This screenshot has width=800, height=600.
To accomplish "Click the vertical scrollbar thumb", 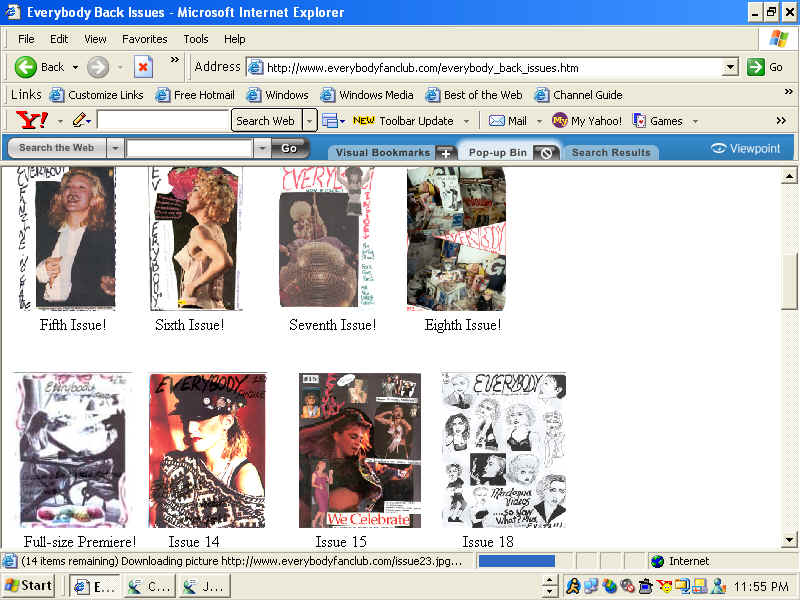I will click(x=789, y=281).
